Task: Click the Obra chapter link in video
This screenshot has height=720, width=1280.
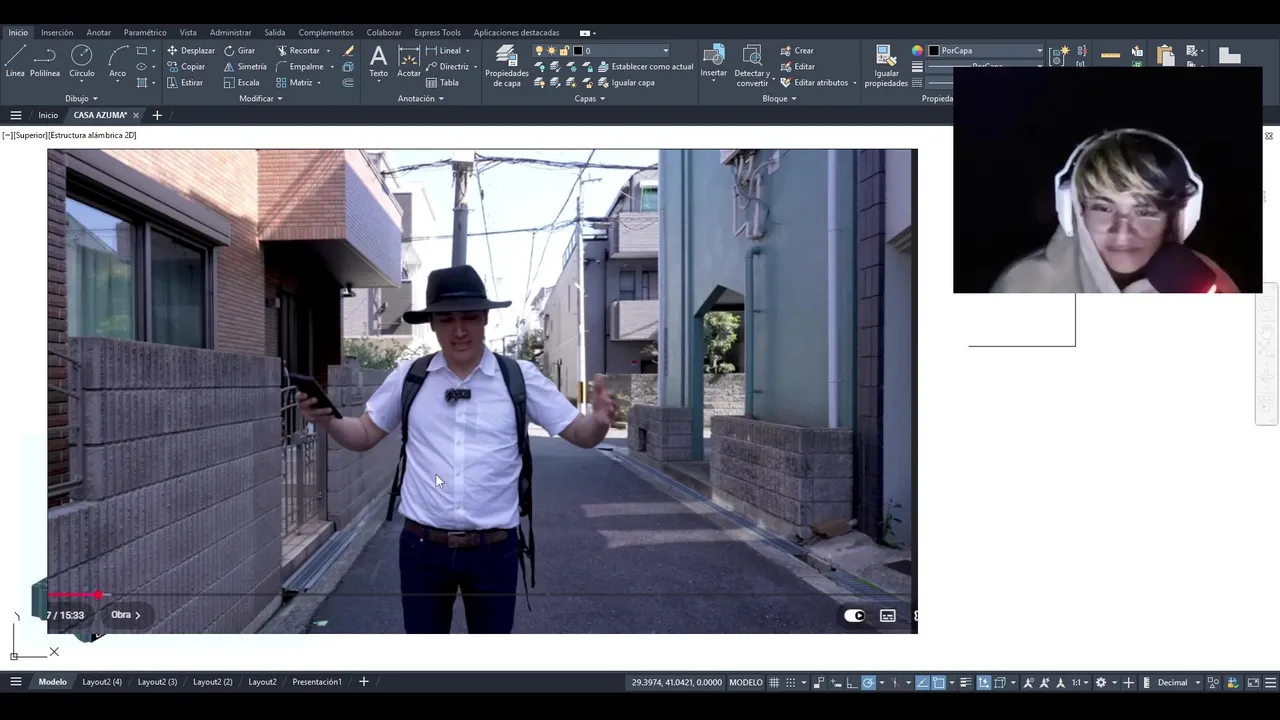Action: point(125,615)
